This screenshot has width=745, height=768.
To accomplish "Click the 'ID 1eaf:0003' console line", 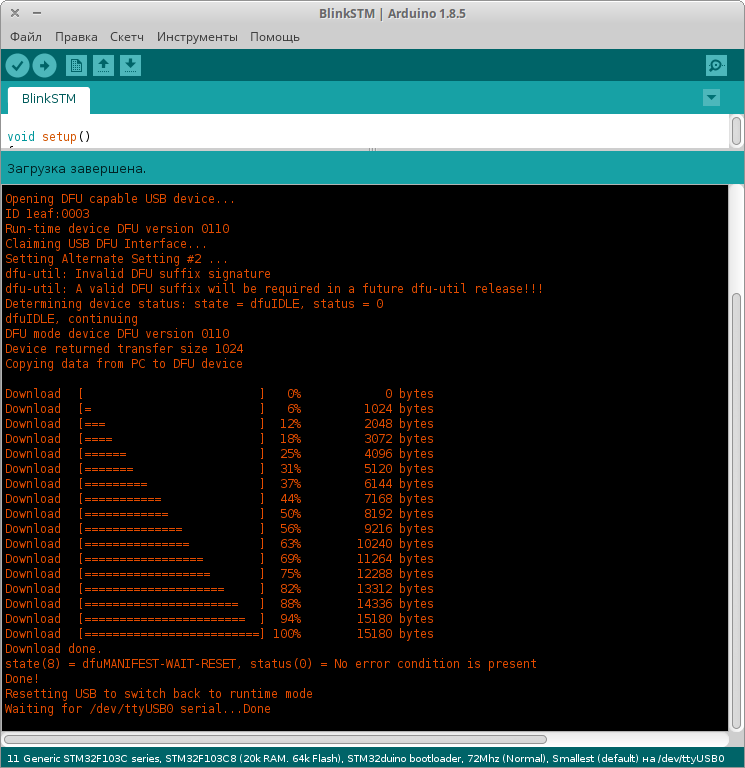I will pyautogui.click(x=48, y=214).
